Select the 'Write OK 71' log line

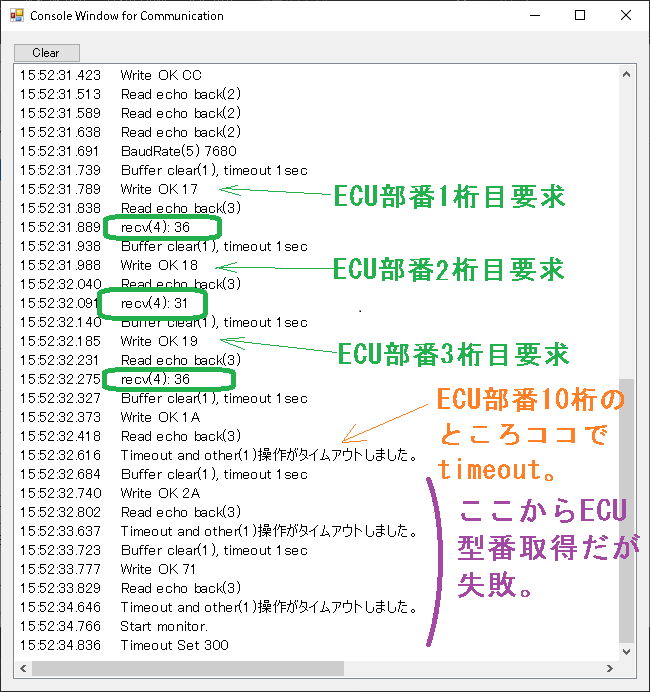[x=158, y=569]
